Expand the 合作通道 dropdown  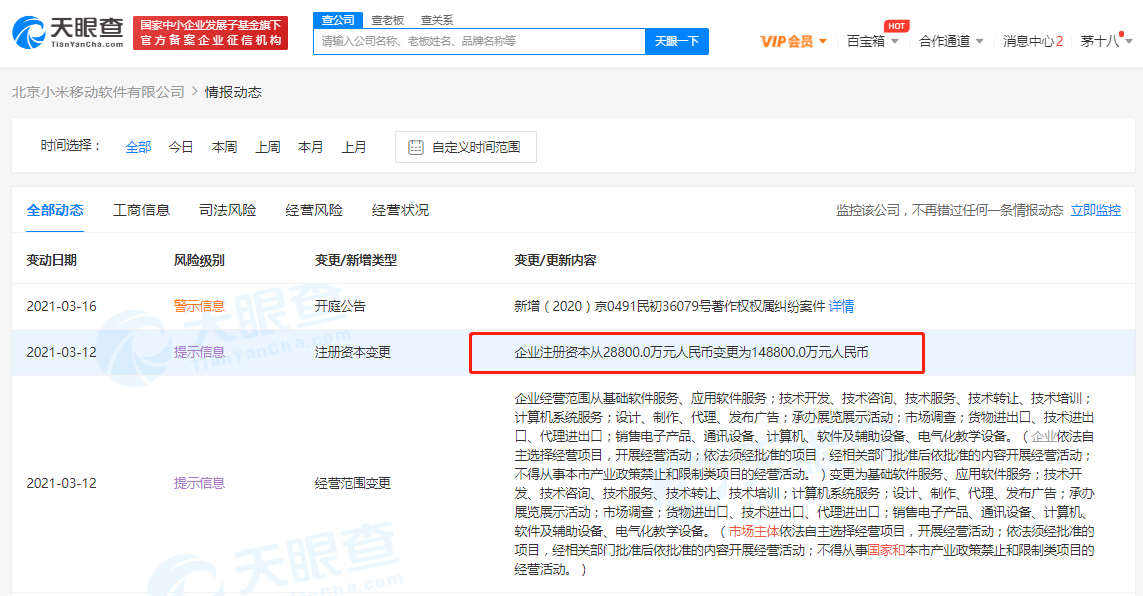[951, 41]
